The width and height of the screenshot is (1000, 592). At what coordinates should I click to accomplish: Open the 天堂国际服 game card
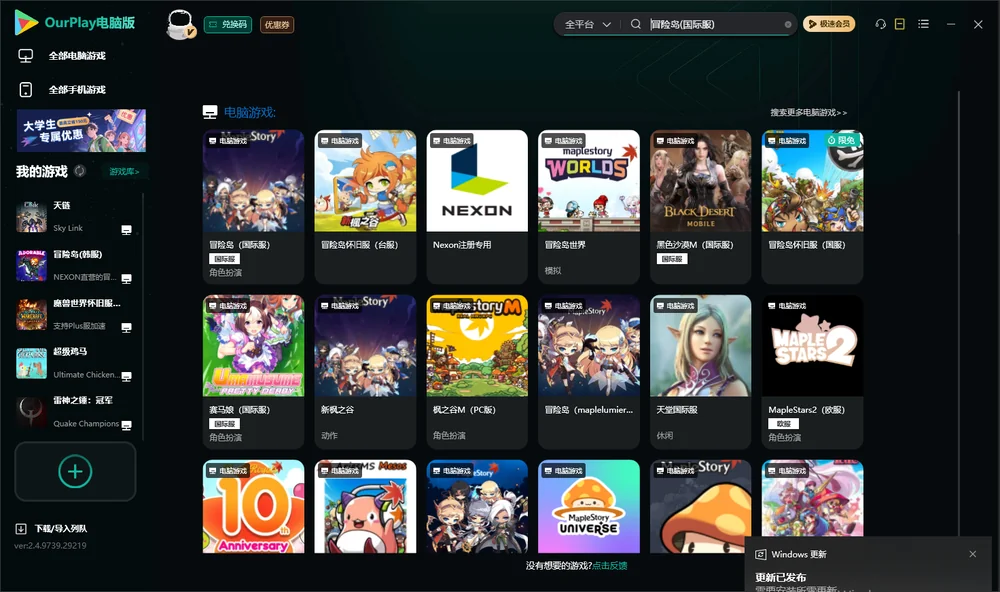pos(700,372)
